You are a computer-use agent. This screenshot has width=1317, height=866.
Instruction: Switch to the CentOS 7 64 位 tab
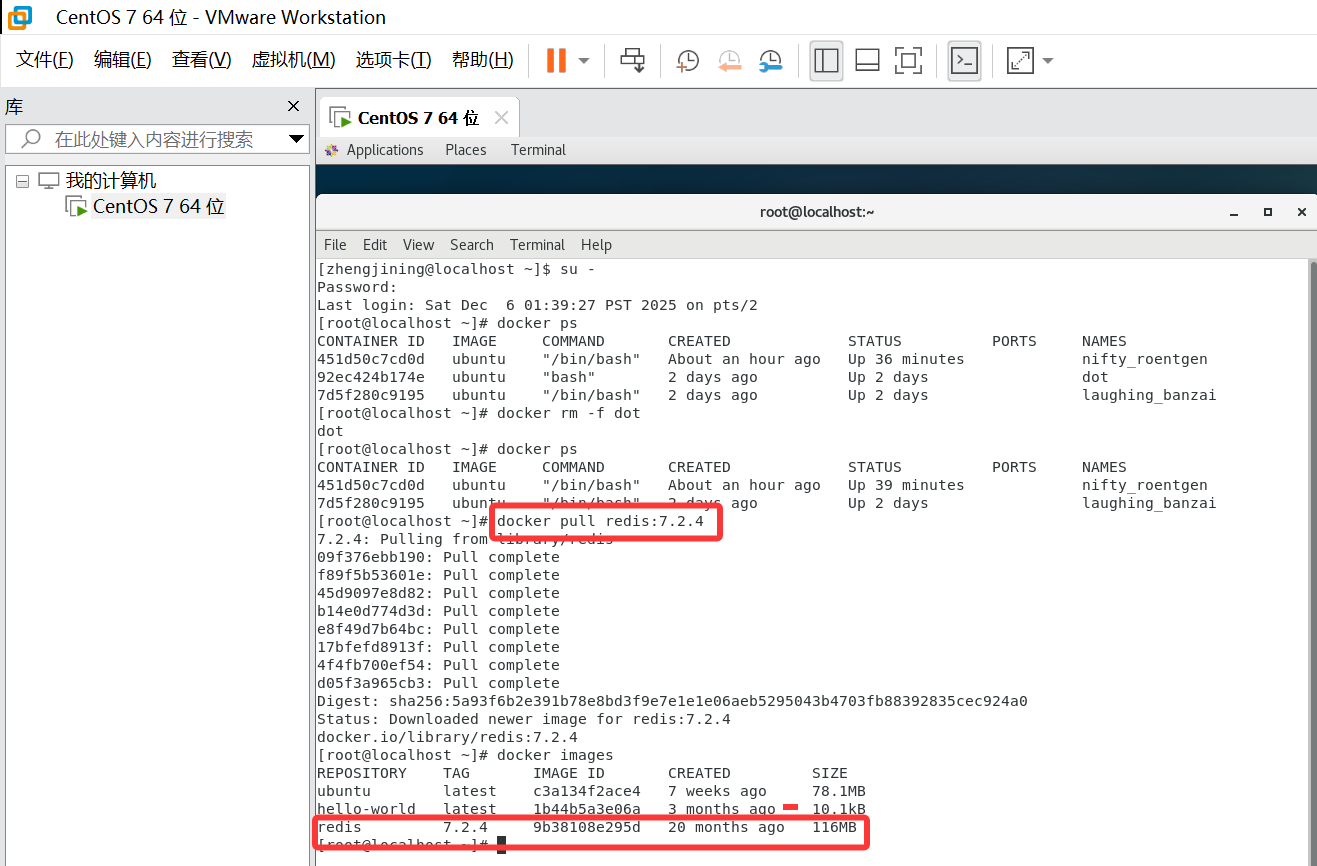[417, 118]
